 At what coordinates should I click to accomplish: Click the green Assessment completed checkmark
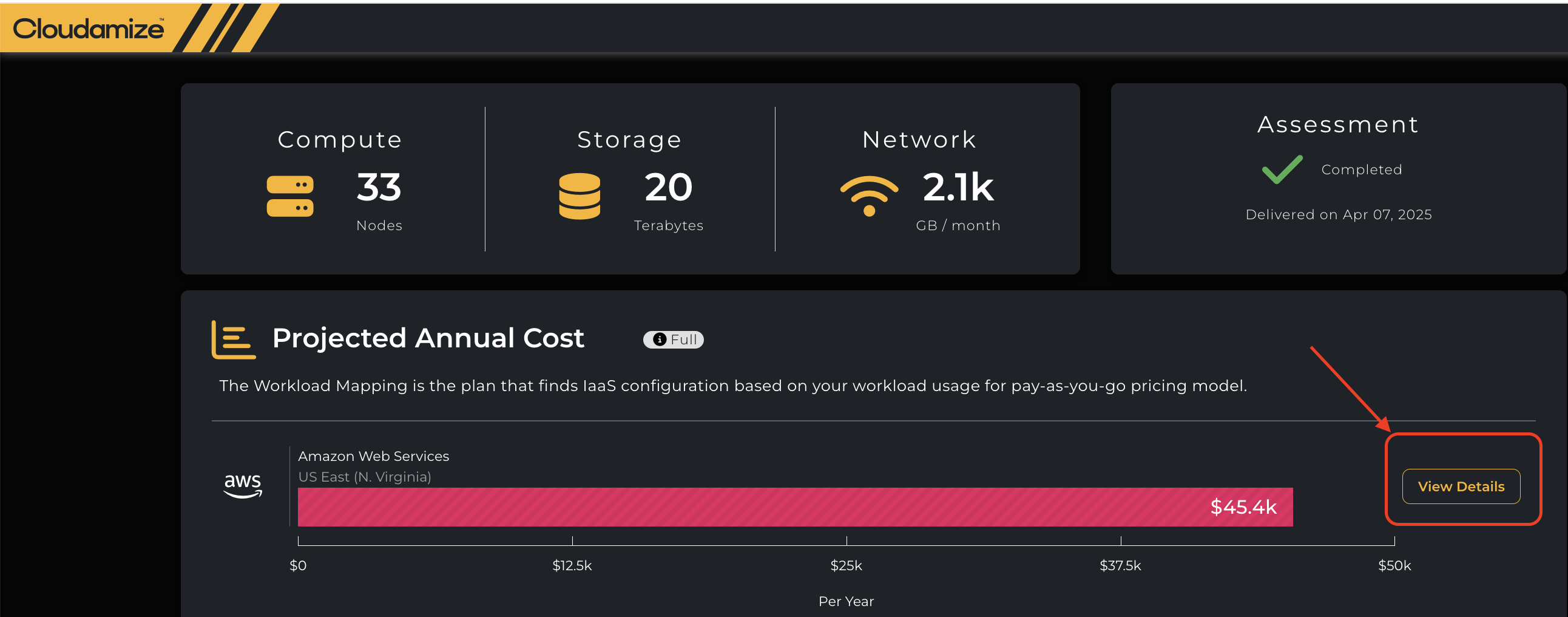pos(1282,169)
